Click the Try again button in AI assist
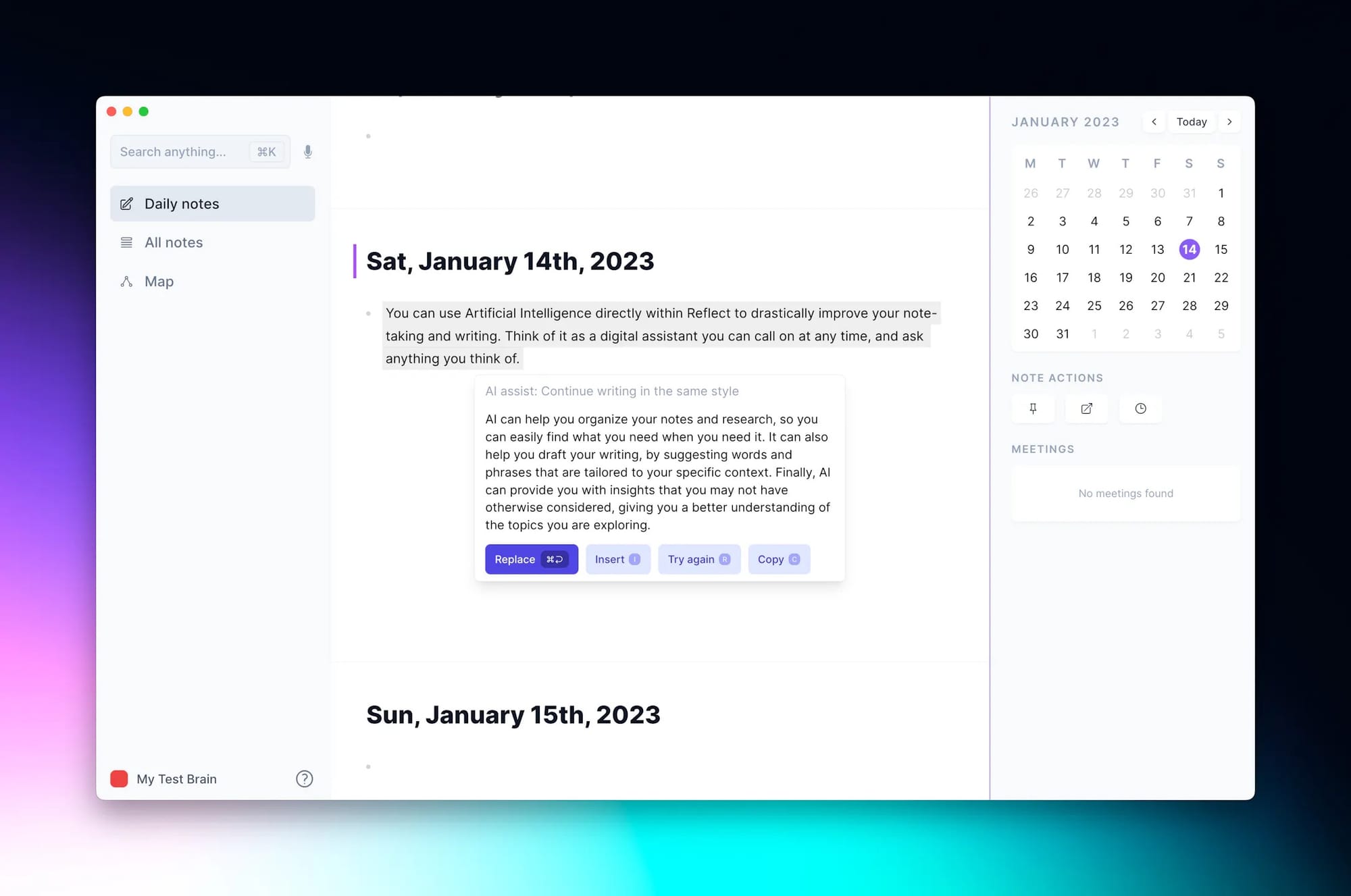The image size is (1351, 896). click(697, 559)
